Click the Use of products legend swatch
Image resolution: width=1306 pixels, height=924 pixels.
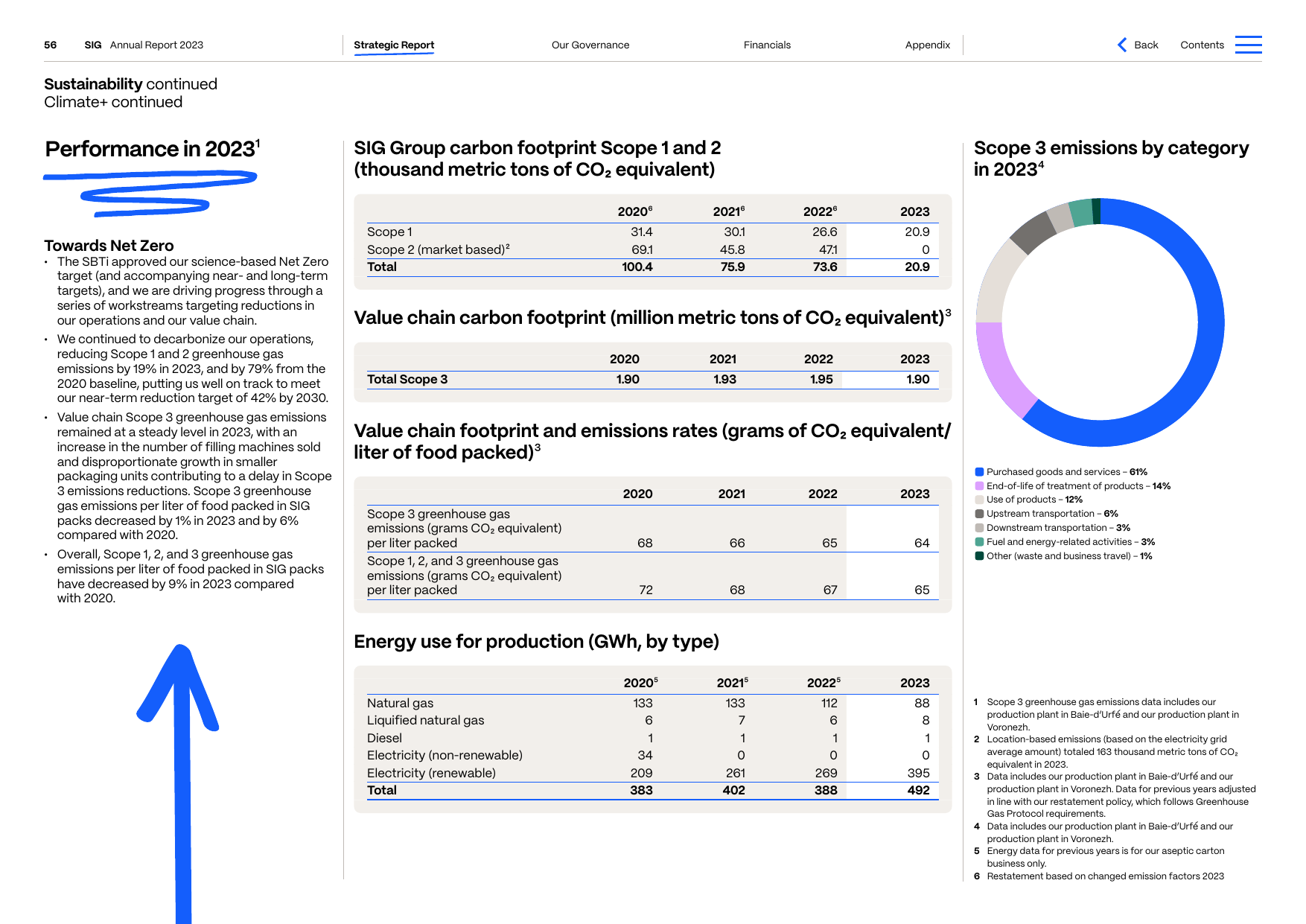coord(980,500)
